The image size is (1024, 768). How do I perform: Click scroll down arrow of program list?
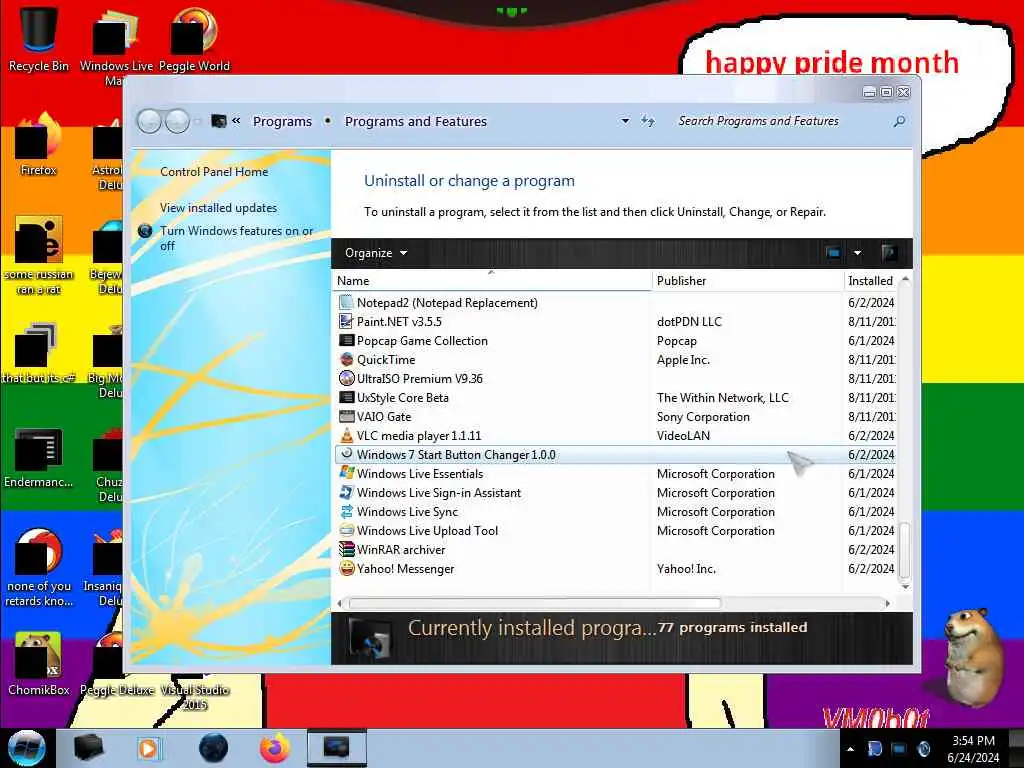[x=905, y=586]
